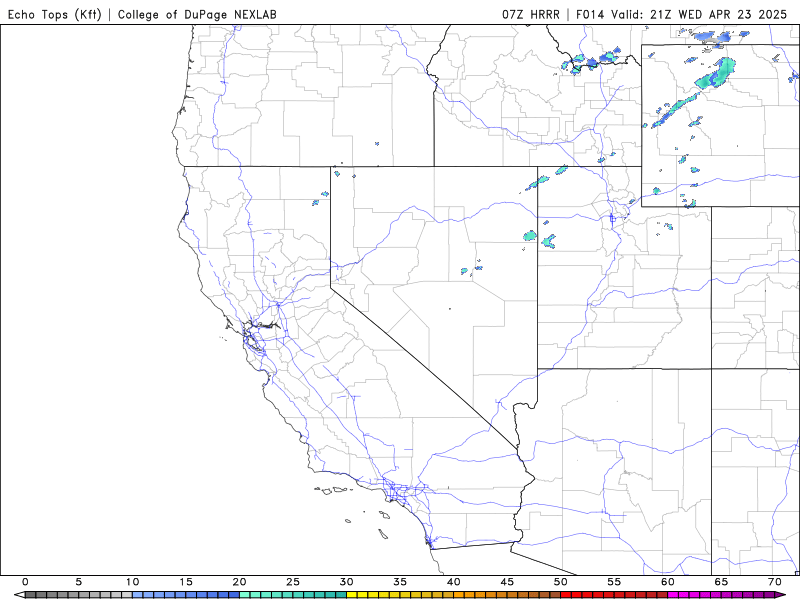800x600 pixels.
Task: Click the '07Z HRRR' model run text
Action: 531,14
